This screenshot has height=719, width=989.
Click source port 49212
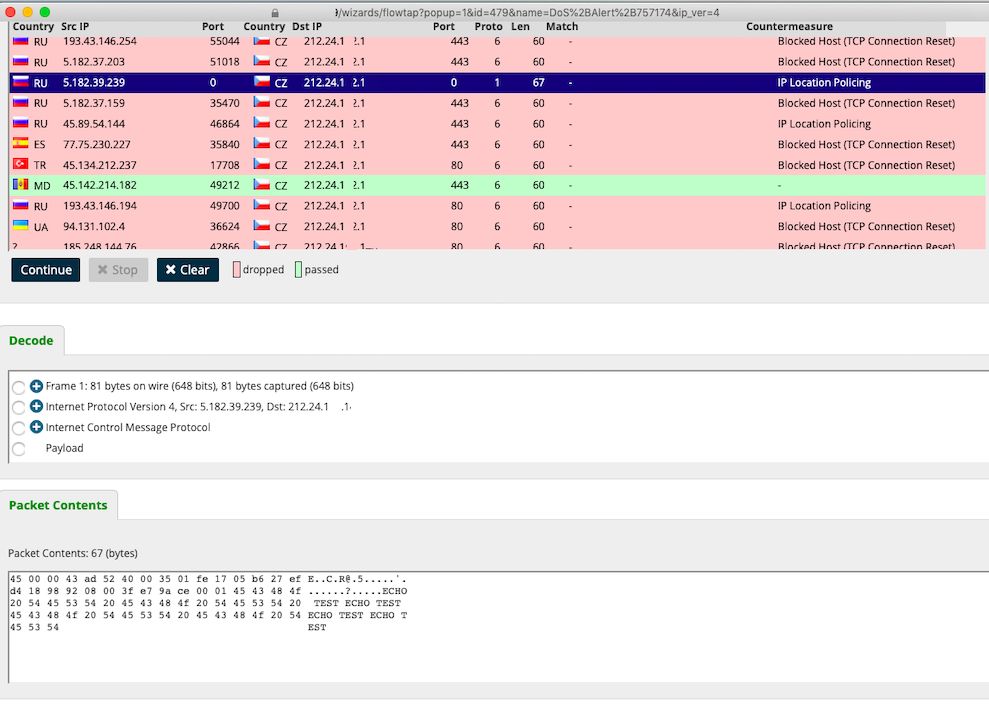(225, 185)
